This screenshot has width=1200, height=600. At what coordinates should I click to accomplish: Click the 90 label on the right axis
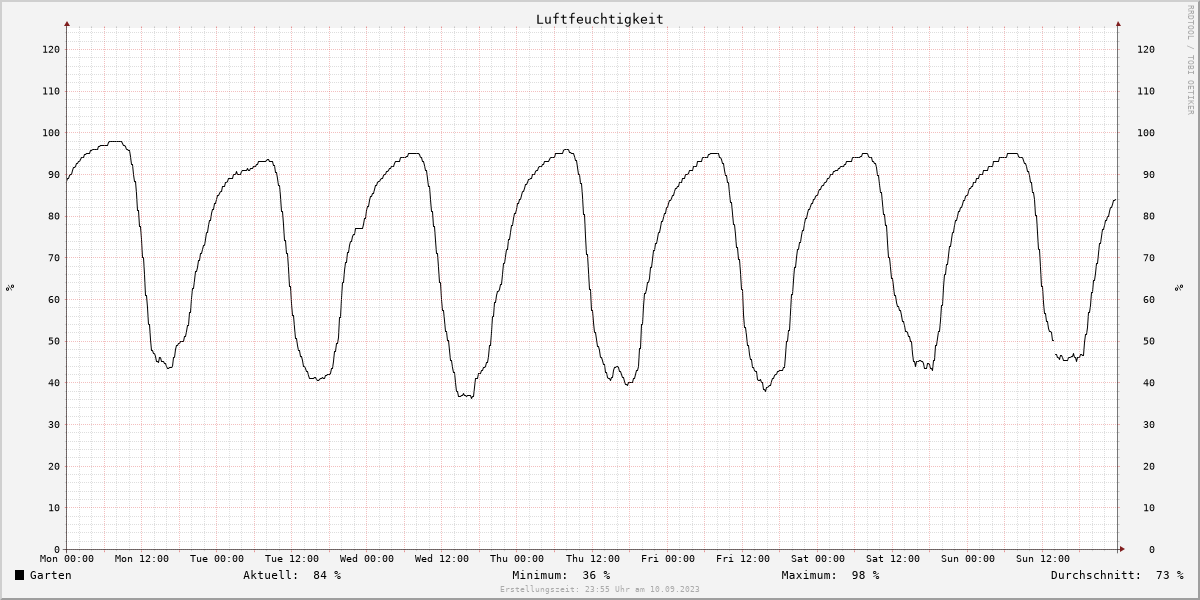click(x=1150, y=175)
